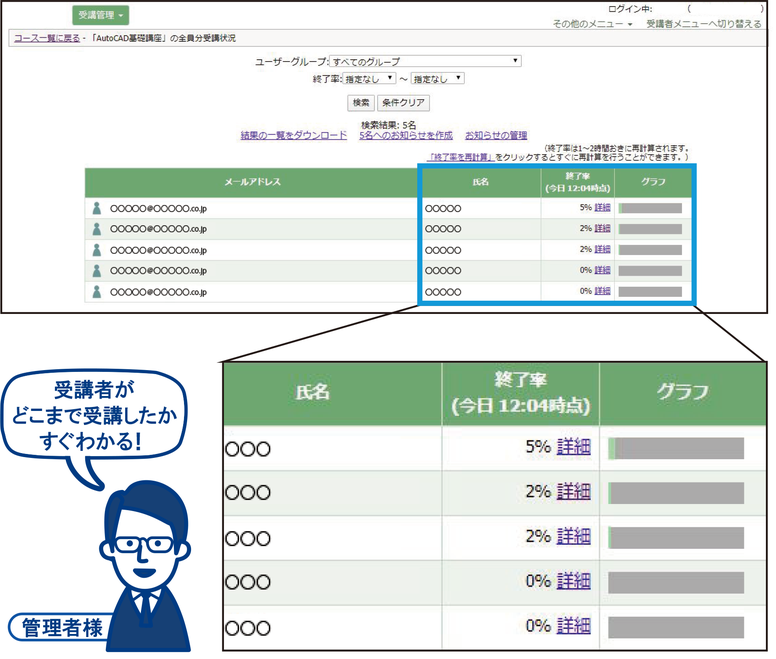Open お知らせの管理 link
The height and width of the screenshot is (659, 776).
tap(496, 135)
